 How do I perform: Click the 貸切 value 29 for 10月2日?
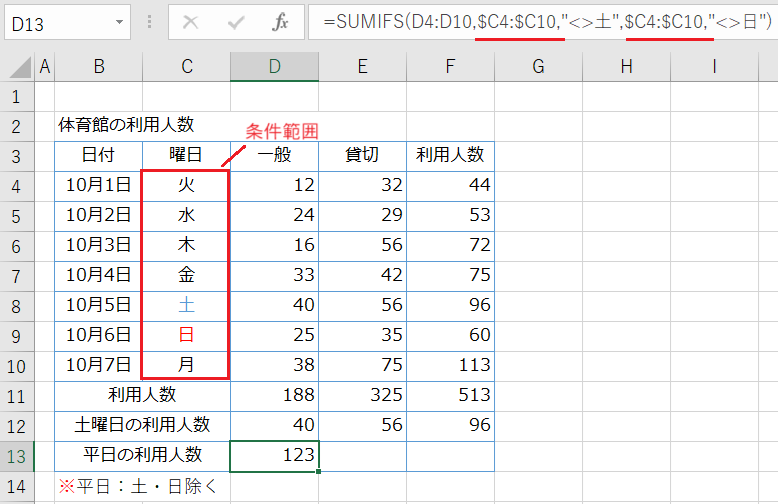[x=363, y=216]
